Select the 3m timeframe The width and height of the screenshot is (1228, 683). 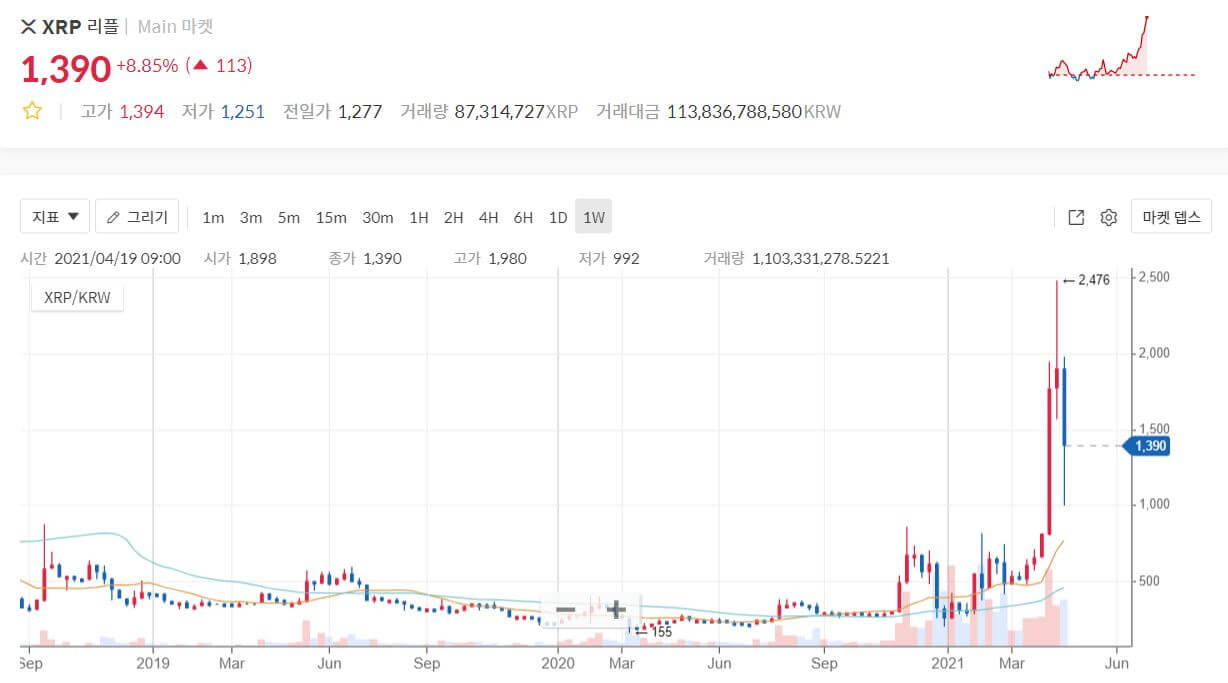tap(251, 217)
